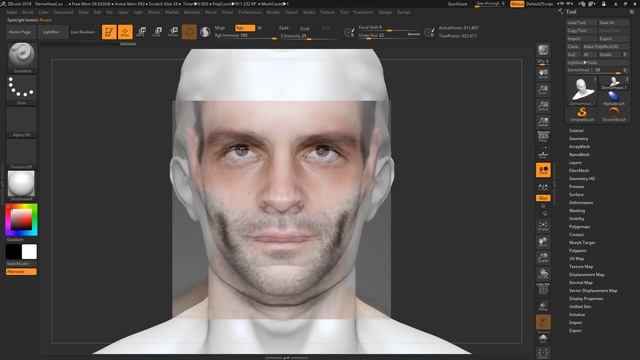
Task: Expand the ArrayMesh sub-palette
Action: 579,147
